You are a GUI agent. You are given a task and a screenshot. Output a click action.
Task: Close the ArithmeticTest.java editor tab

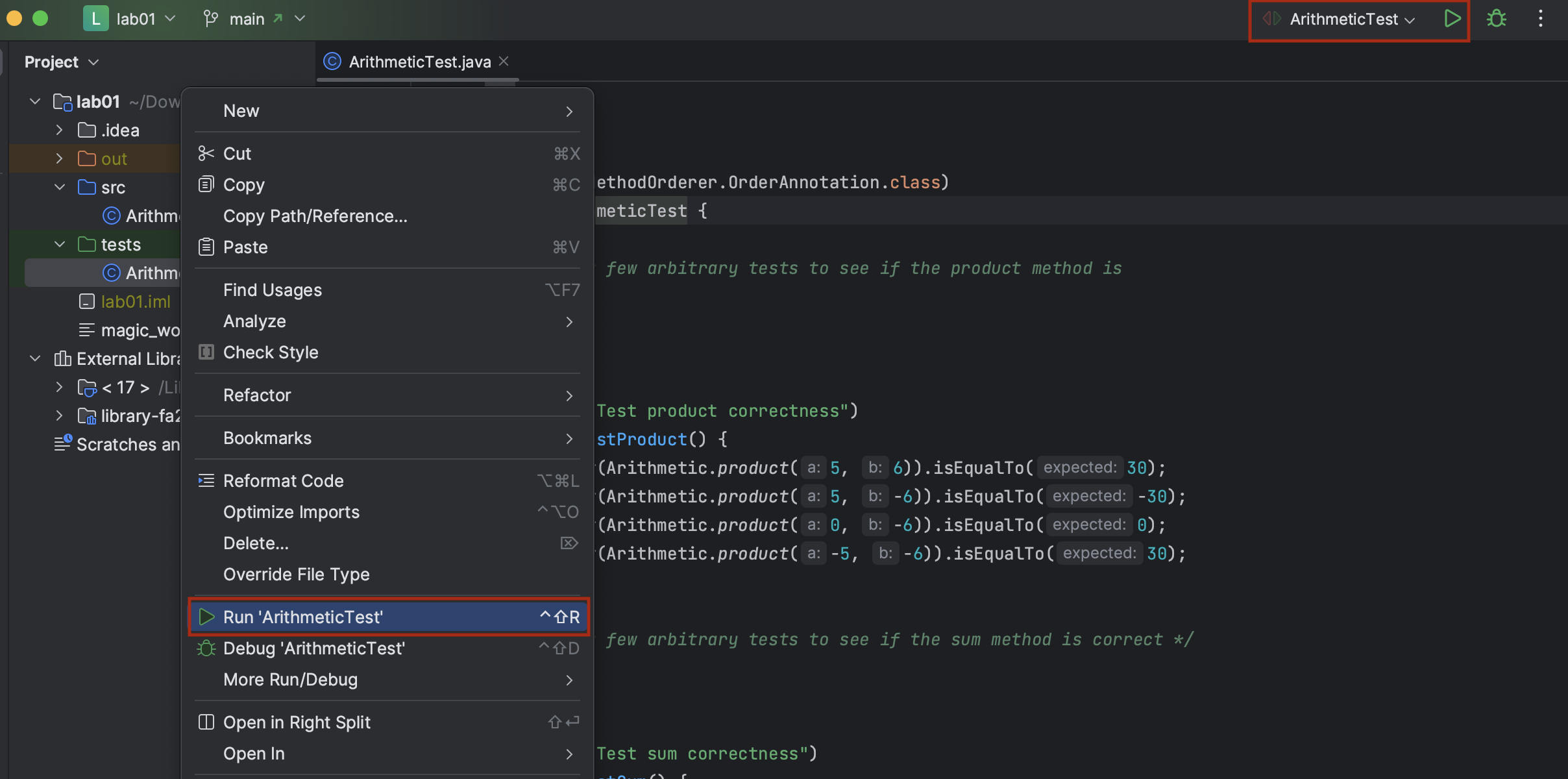pos(504,62)
